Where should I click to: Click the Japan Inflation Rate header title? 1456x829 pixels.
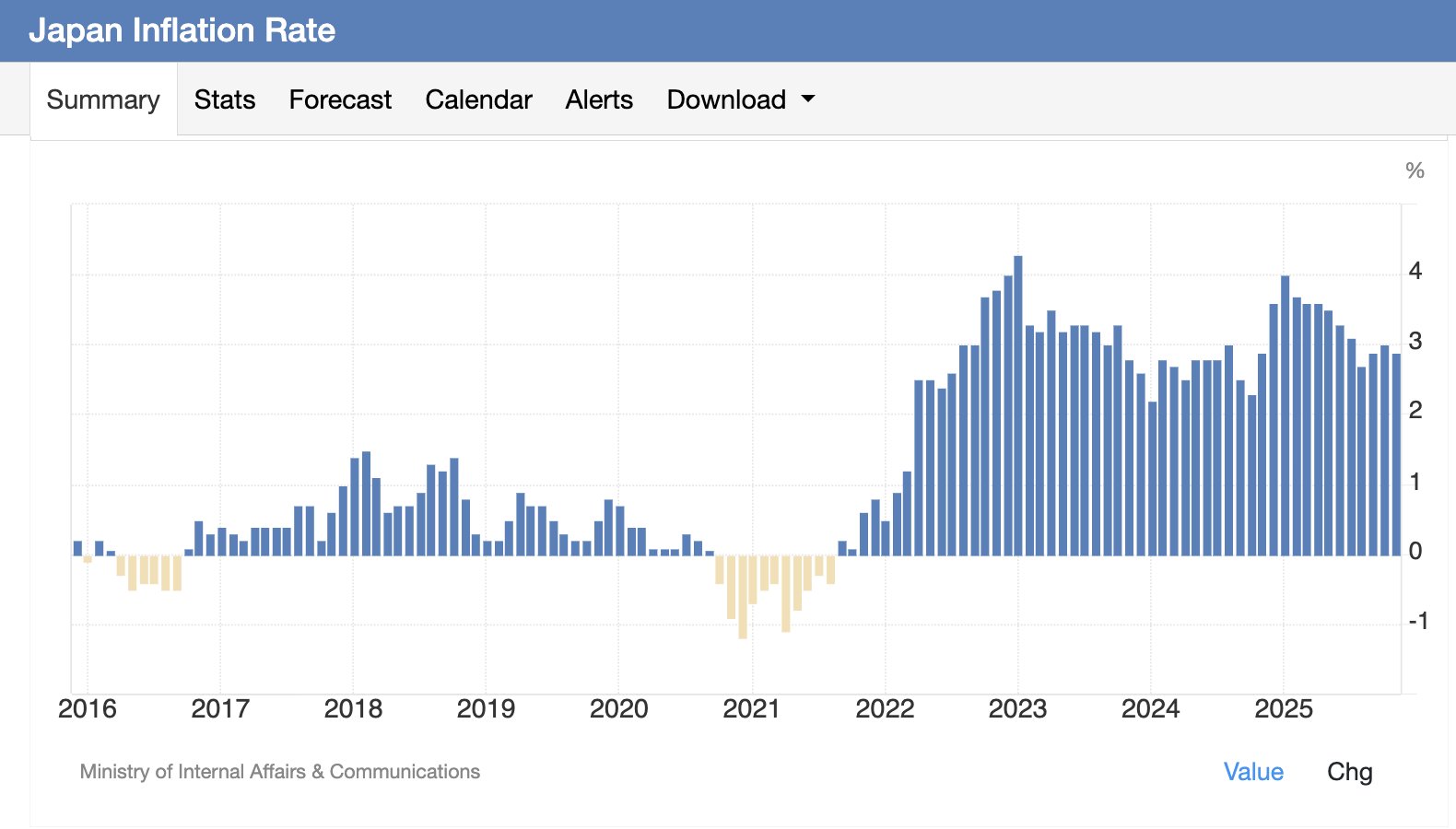coord(182,30)
